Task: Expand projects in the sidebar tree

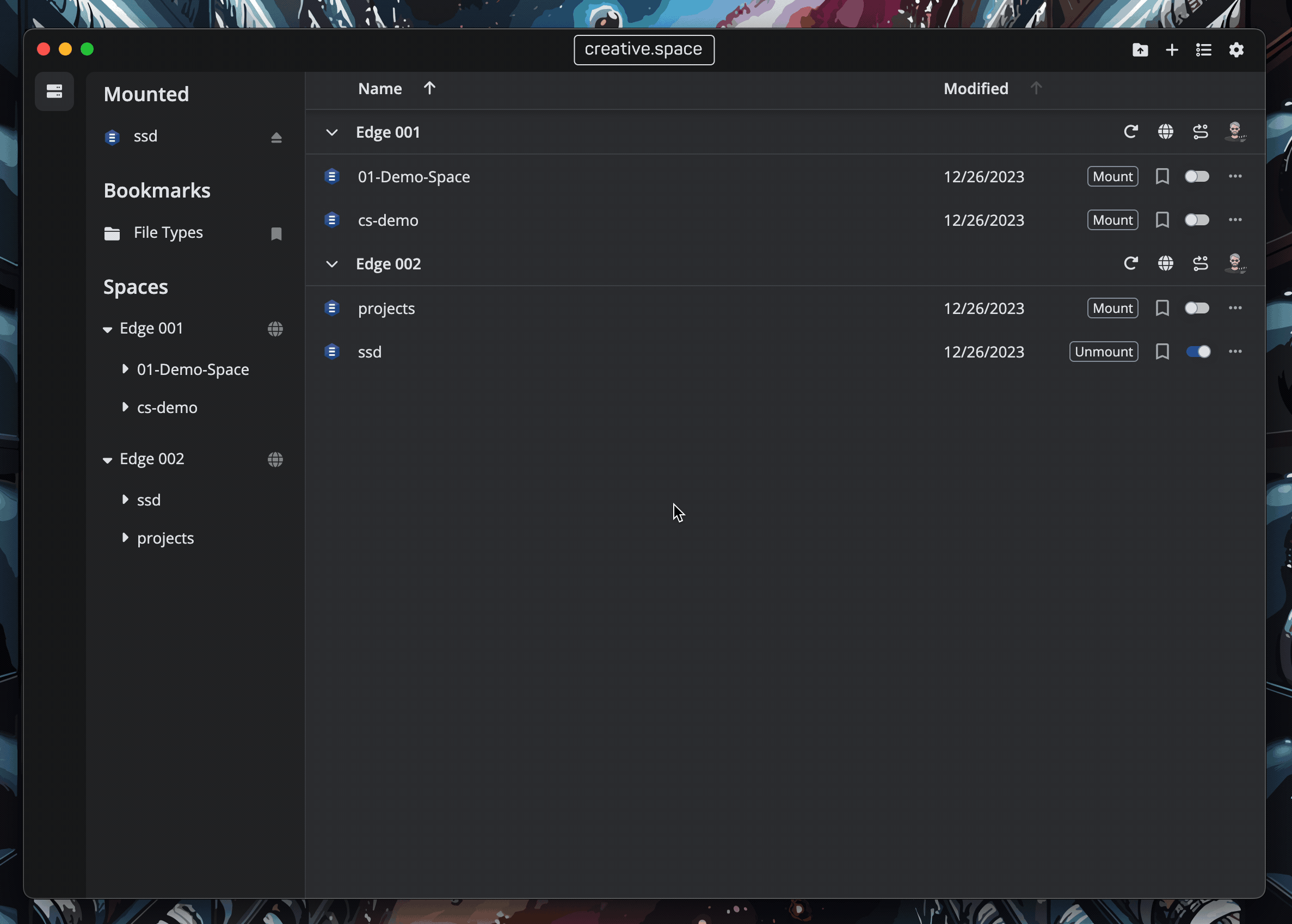Action: tap(125, 537)
